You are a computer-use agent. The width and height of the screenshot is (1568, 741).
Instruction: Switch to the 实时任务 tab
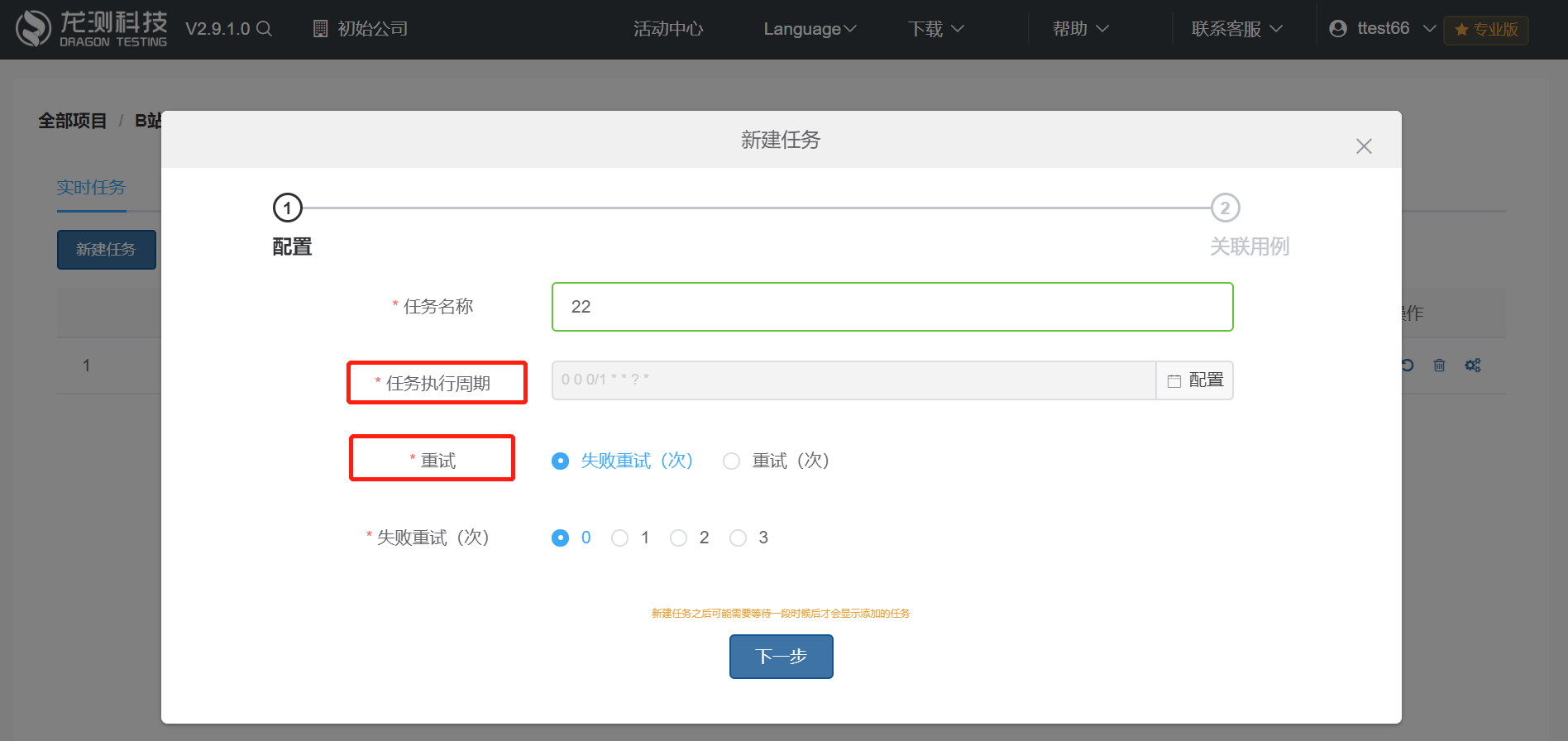click(x=91, y=188)
